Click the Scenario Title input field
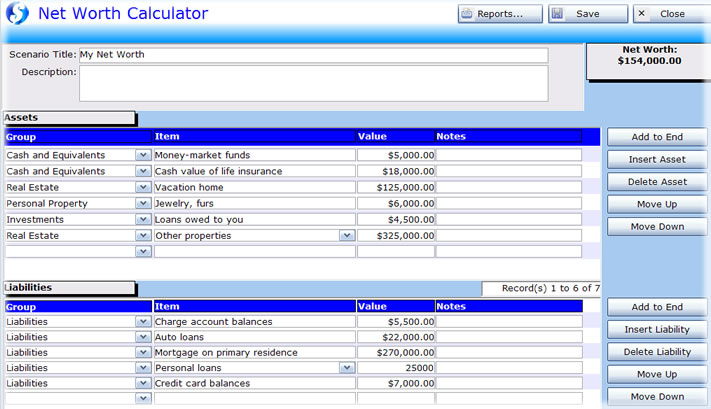Screen dimensions: 711x409 click(x=313, y=55)
